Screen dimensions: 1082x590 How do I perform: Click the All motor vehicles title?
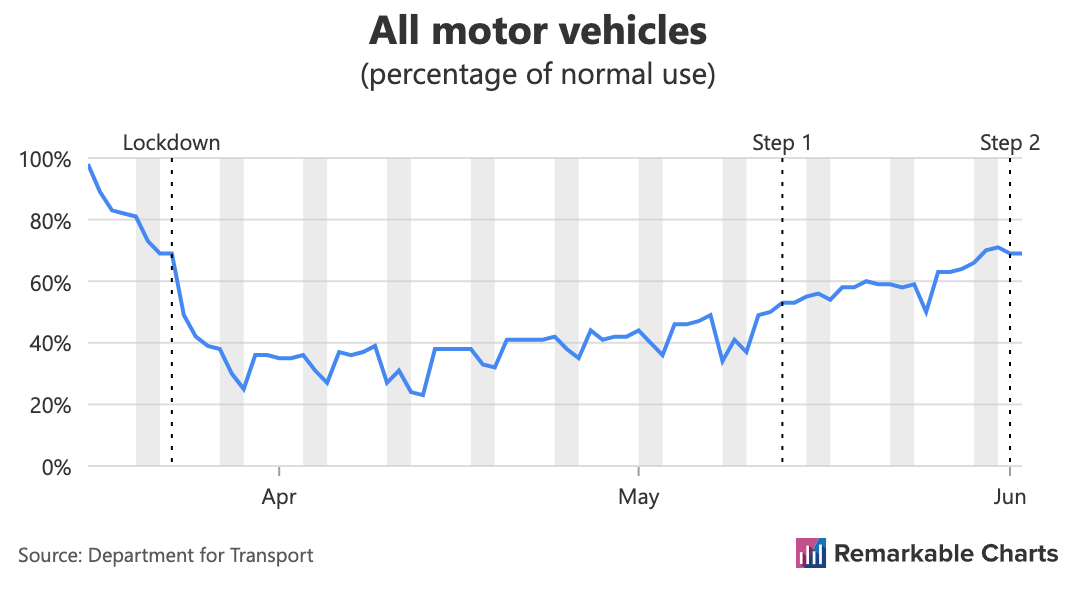538,31
